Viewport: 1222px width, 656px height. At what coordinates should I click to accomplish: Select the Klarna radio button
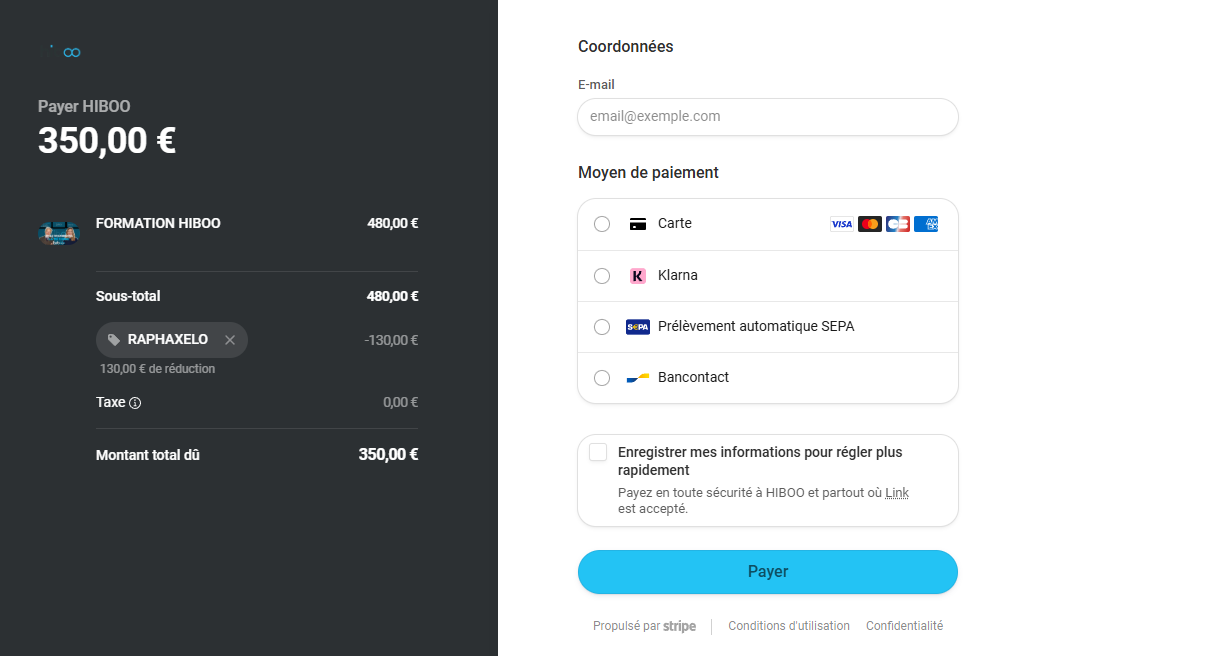(x=602, y=276)
